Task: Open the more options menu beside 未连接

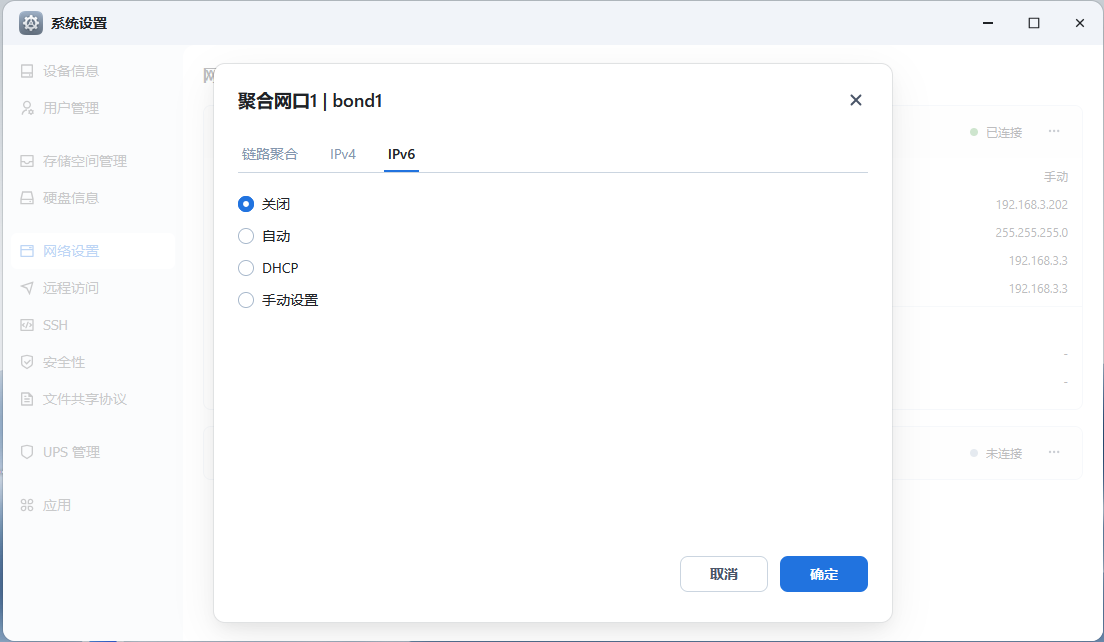Action: pyautogui.click(x=1054, y=453)
